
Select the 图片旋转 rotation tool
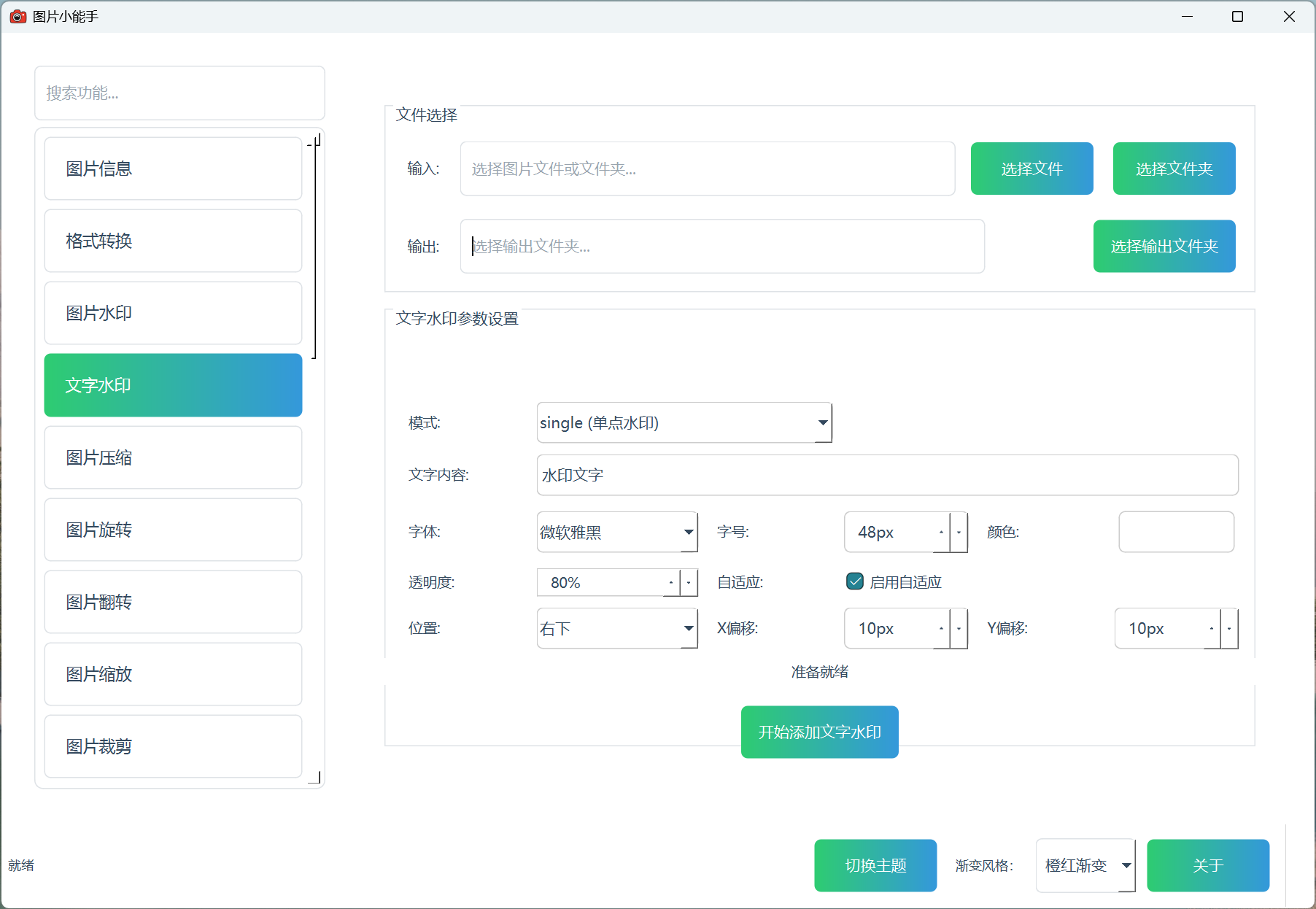173,530
